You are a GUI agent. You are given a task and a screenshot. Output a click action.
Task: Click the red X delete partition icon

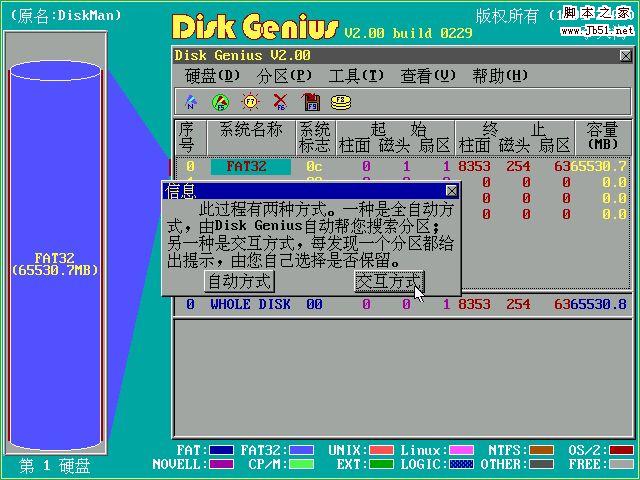click(x=280, y=101)
